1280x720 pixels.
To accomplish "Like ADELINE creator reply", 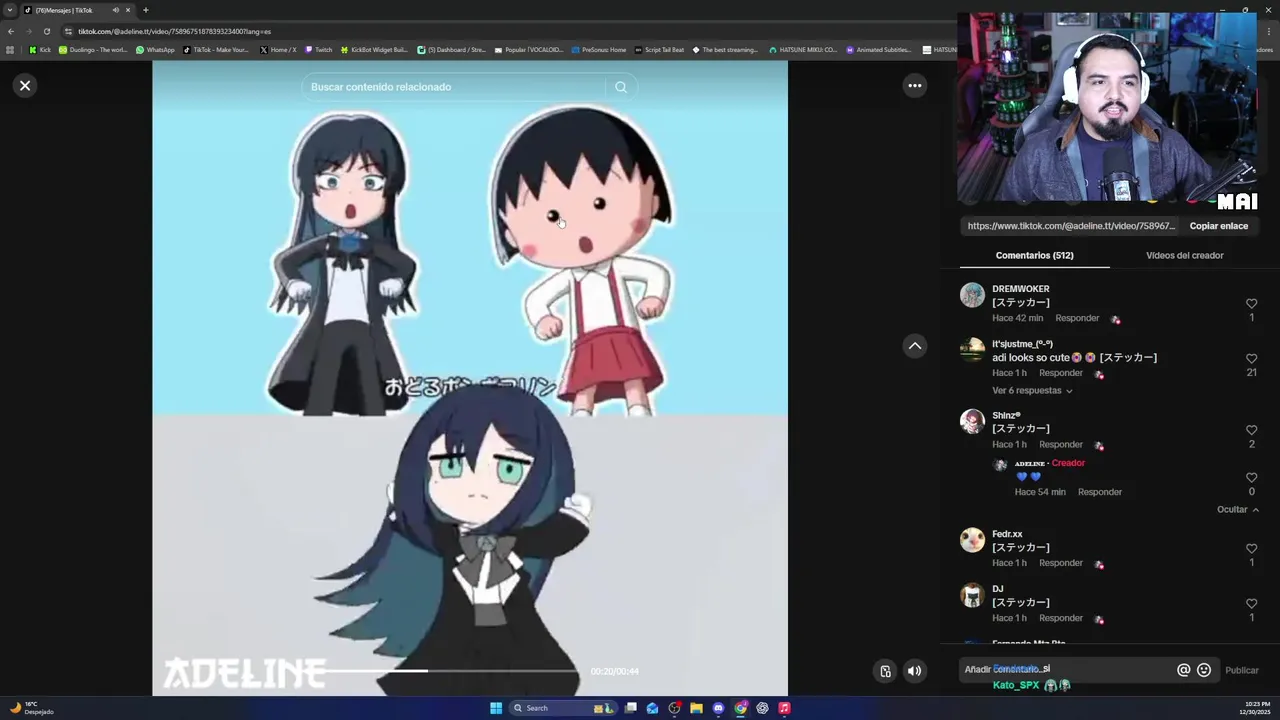I will (1251, 477).
